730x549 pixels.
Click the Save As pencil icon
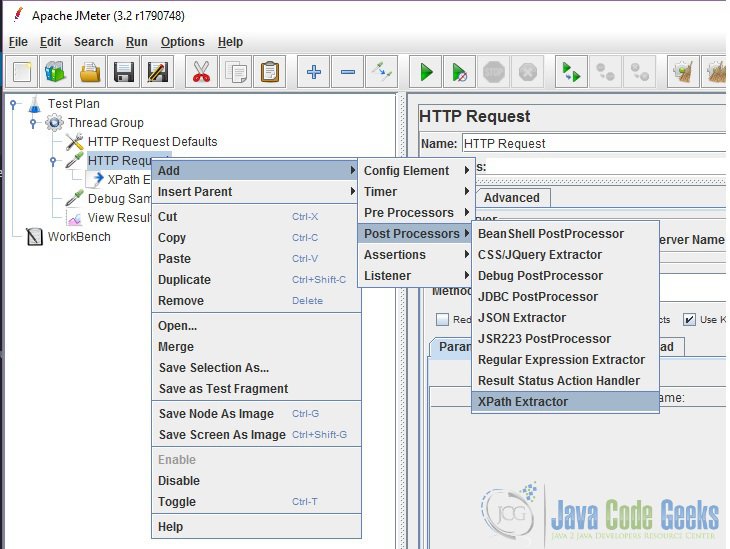coord(157,72)
